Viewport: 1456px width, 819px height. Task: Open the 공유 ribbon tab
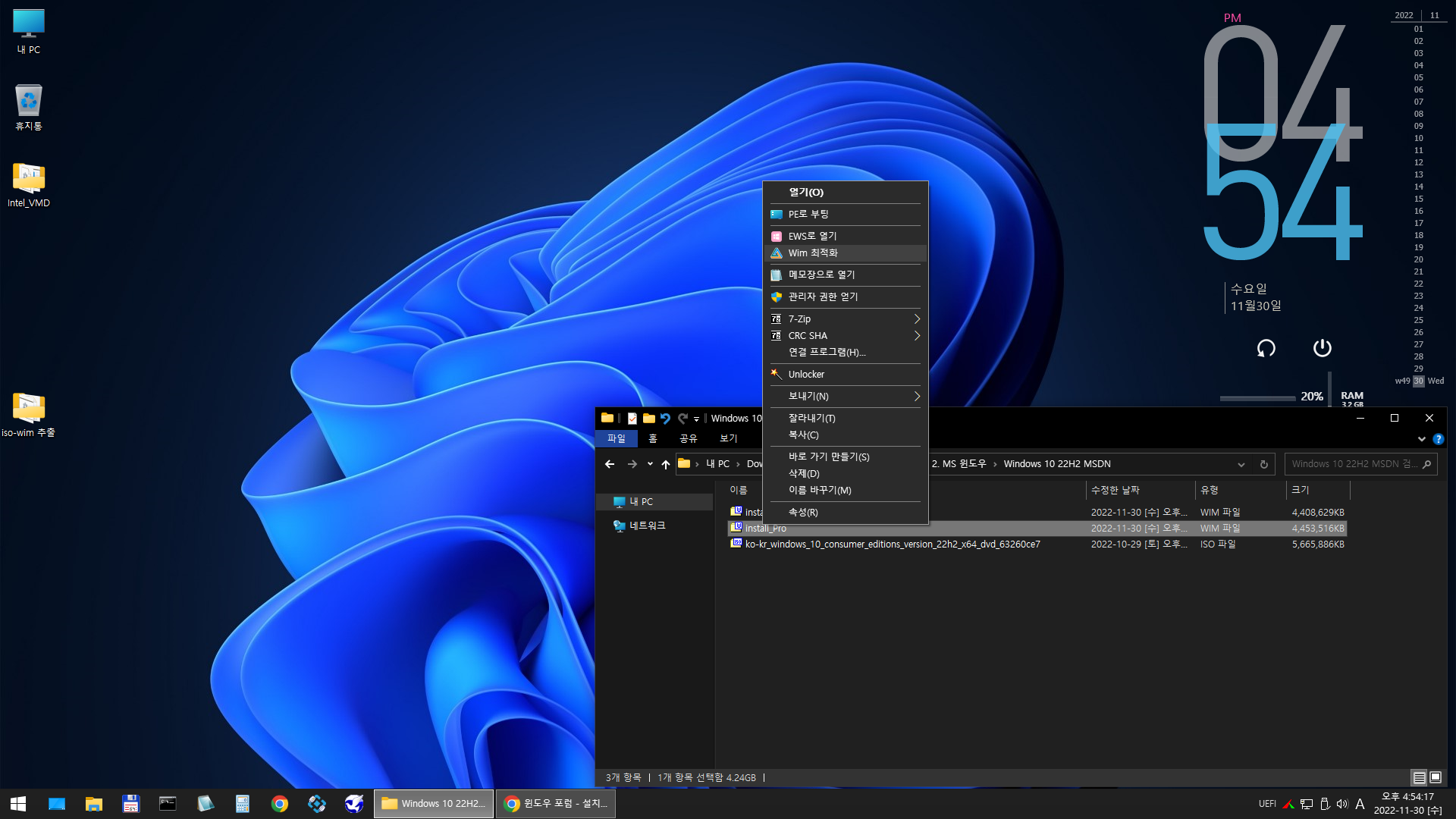coord(689,439)
